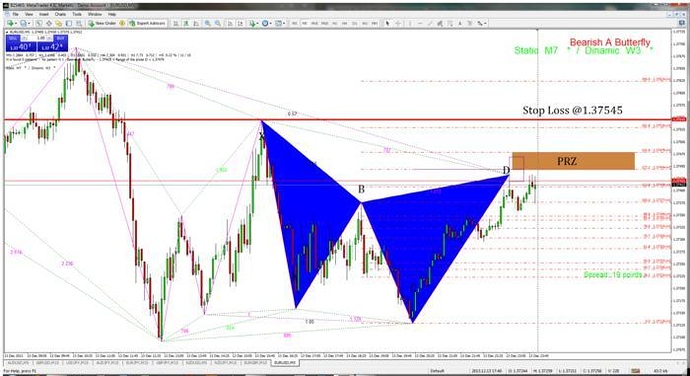The height and width of the screenshot is (376, 690).
Task: Toggle the M1 timeframe button
Action: (x=294, y=23)
